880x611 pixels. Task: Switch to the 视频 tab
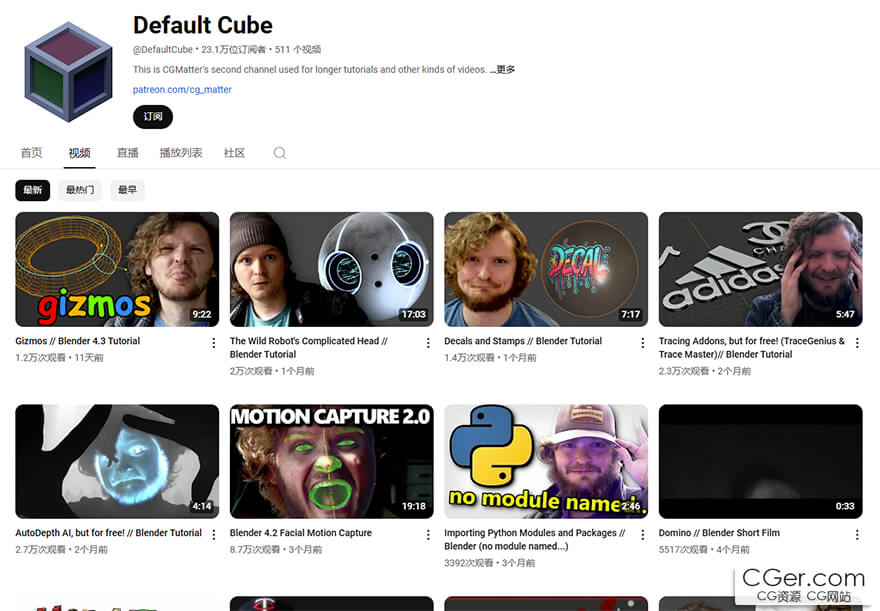80,153
